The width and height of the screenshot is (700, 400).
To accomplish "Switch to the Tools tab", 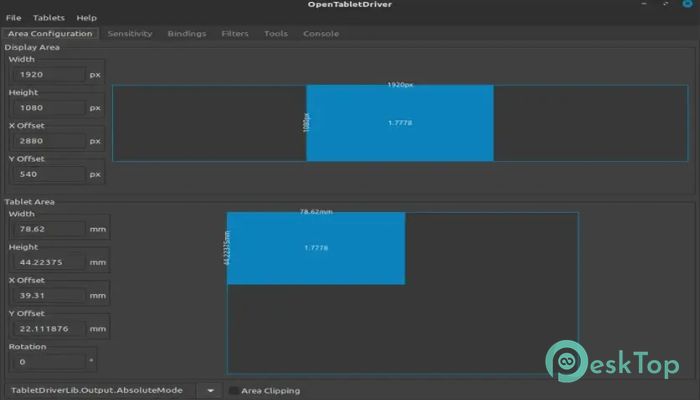I will 275,33.
